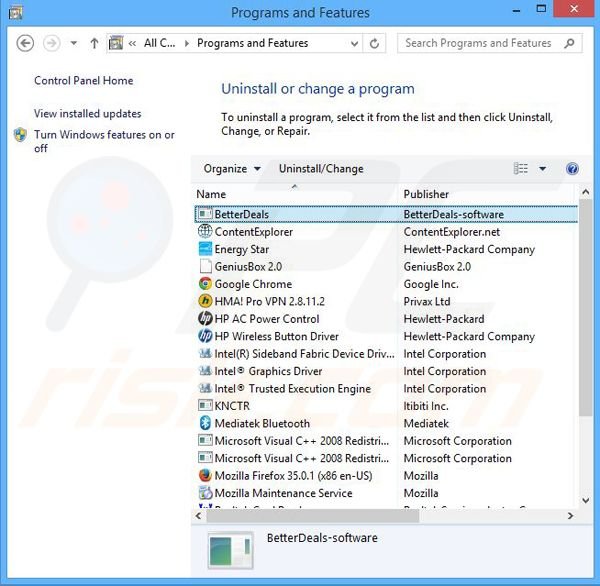This screenshot has height=586, width=600.
Task: Open the Help question mark button
Action: click(572, 169)
